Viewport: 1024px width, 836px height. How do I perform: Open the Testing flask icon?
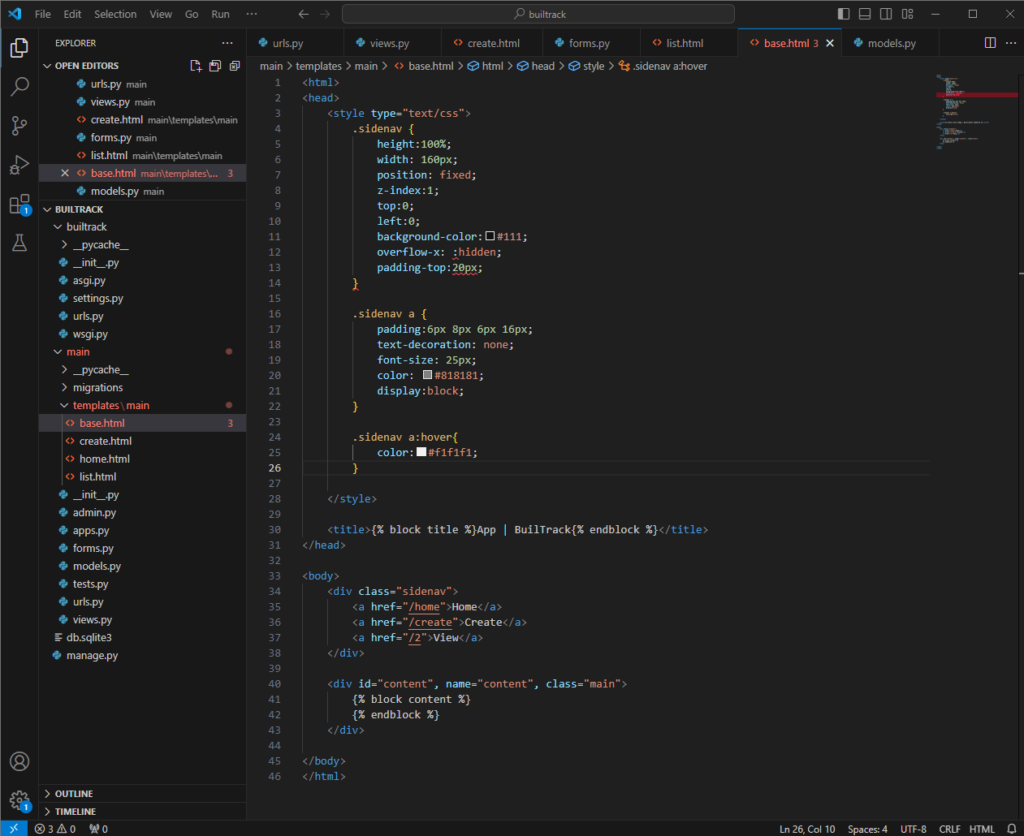coord(19,243)
